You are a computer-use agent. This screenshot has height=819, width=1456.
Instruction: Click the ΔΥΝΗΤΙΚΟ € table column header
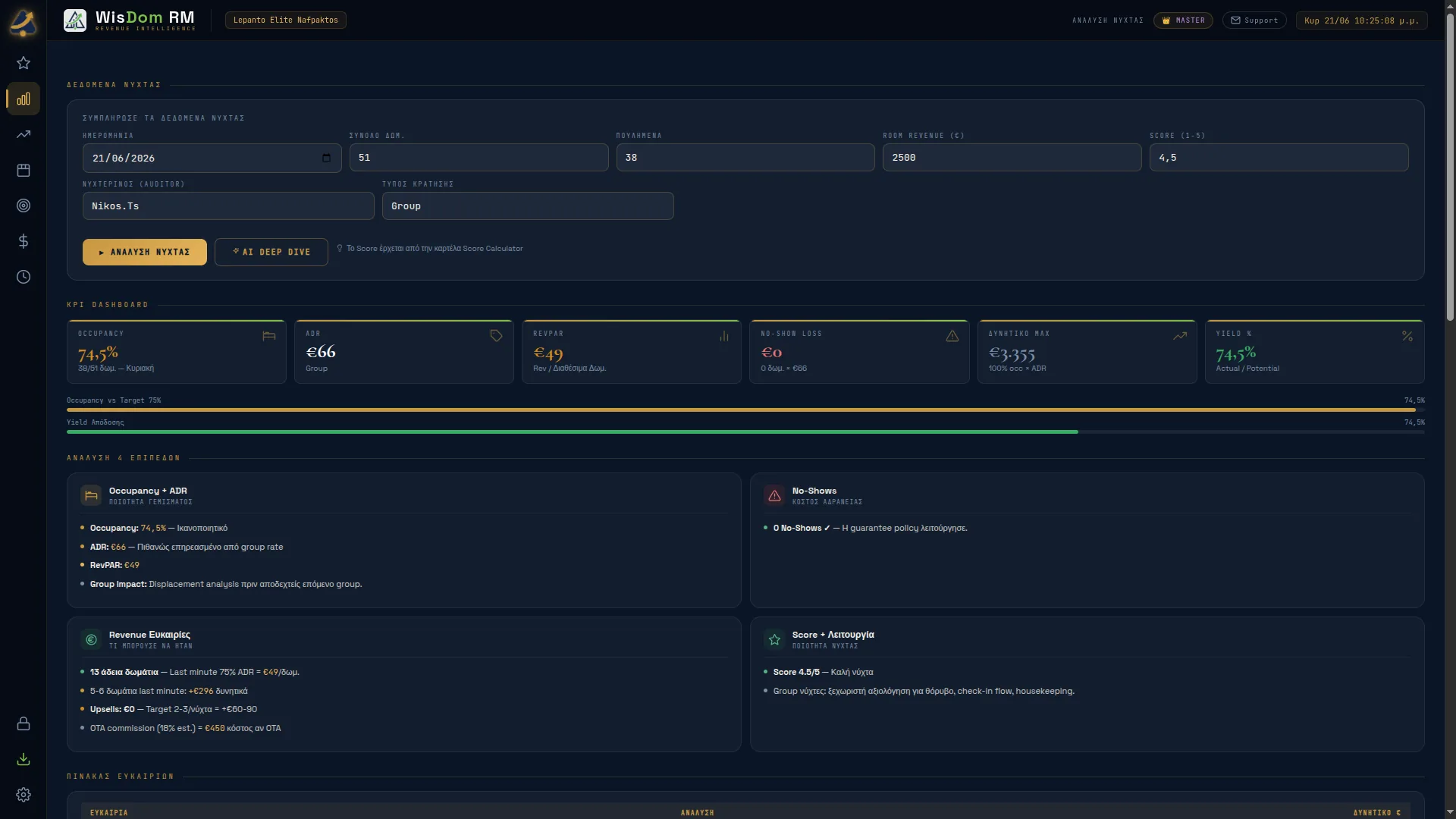pyautogui.click(x=1377, y=813)
